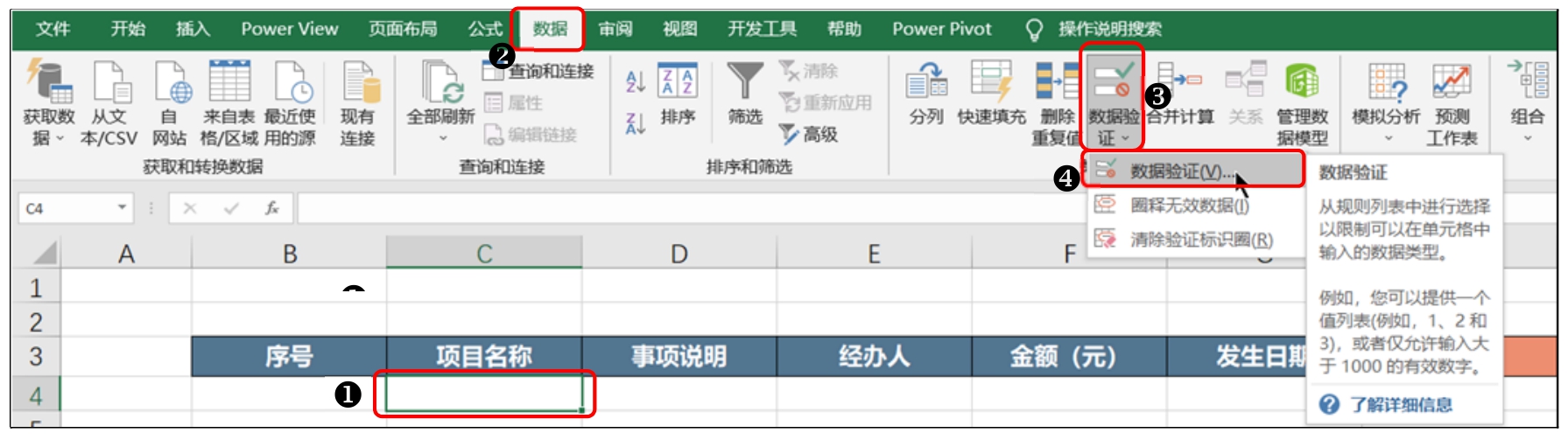The width and height of the screenshot is (1568, 440).
Task: Click 查询和连接 button
Action: (x=539, y=72)
